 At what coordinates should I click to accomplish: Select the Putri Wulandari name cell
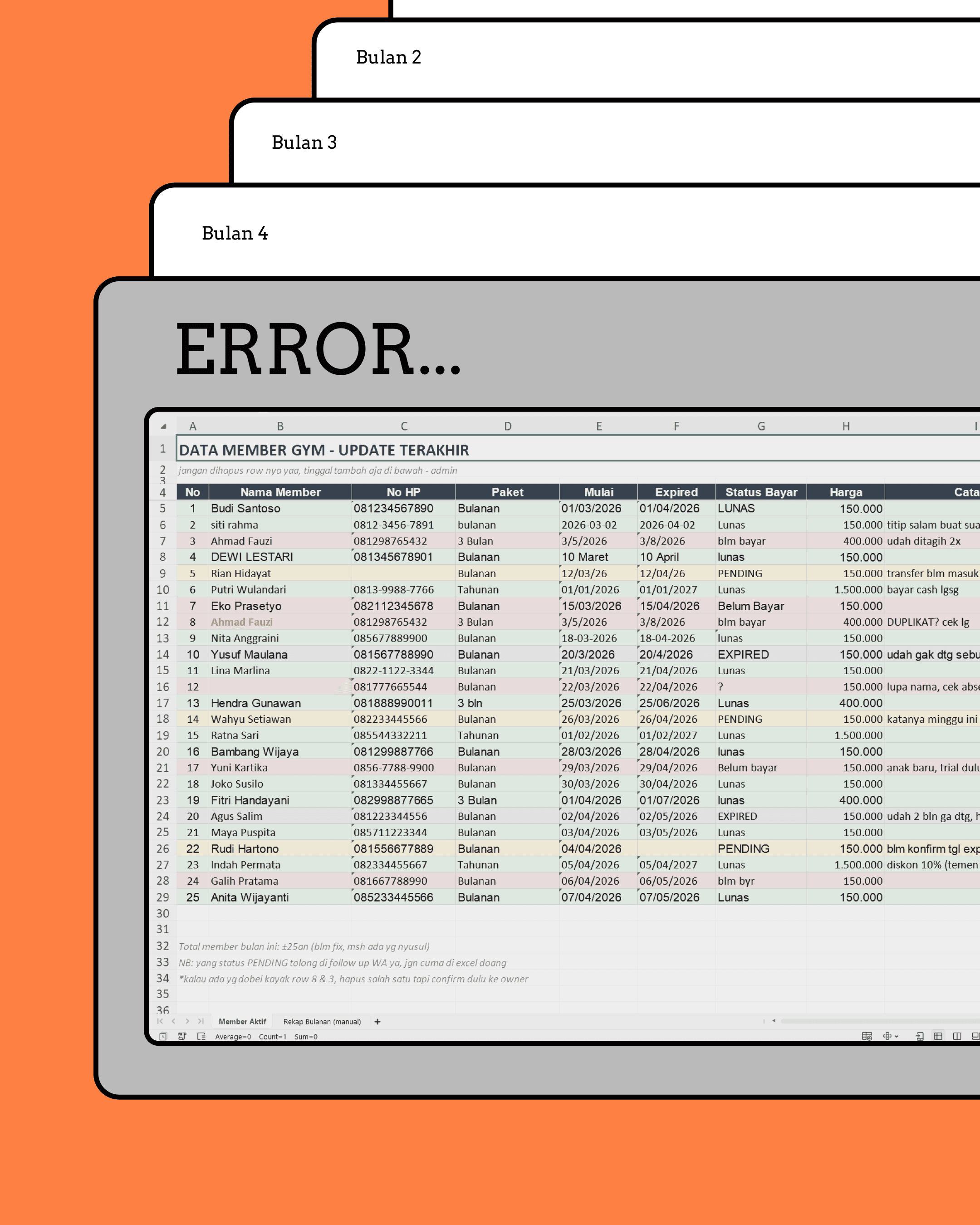(x=281, y=590)
